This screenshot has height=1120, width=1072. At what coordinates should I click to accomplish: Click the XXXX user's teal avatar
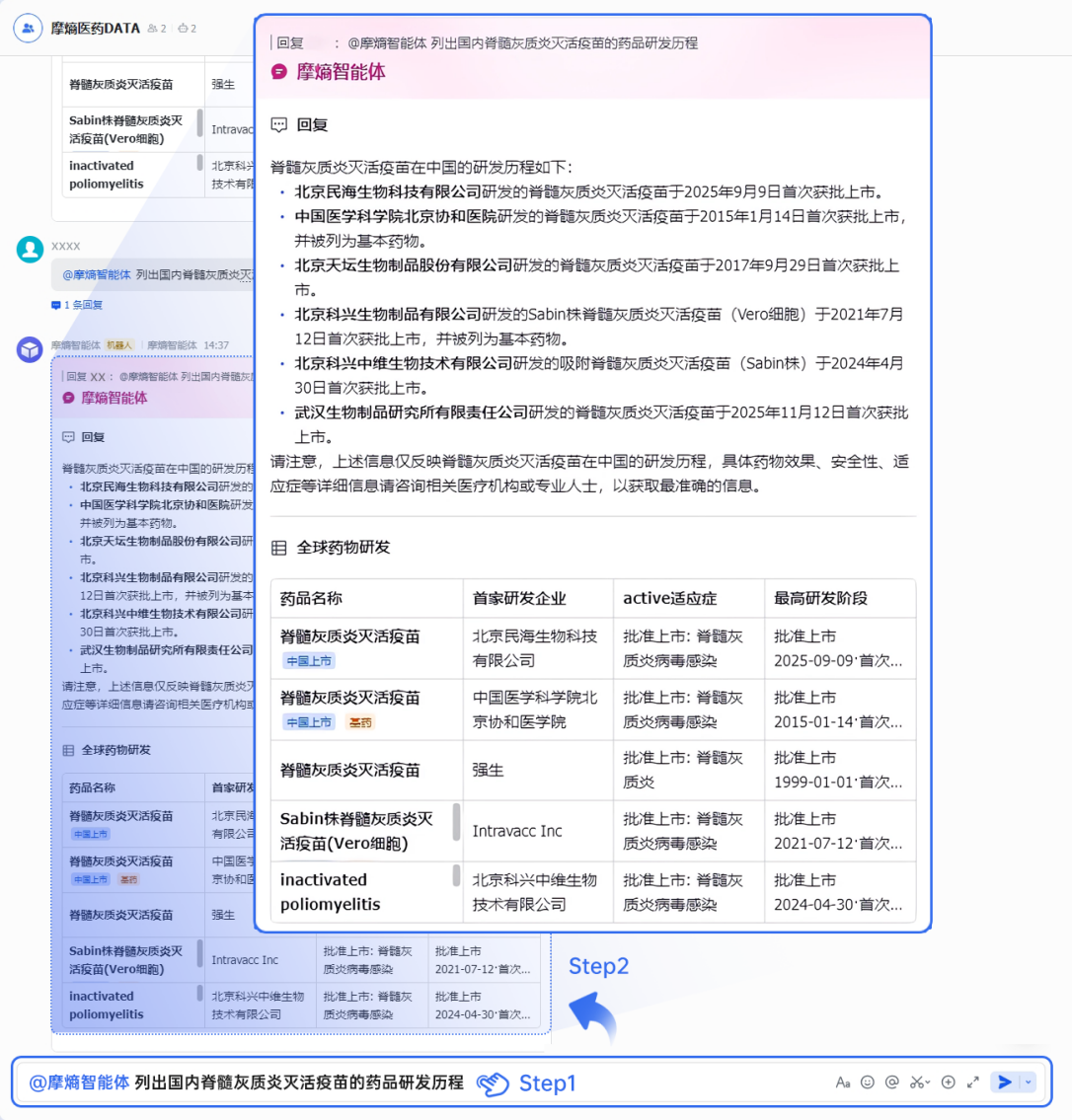pos(30,250)
